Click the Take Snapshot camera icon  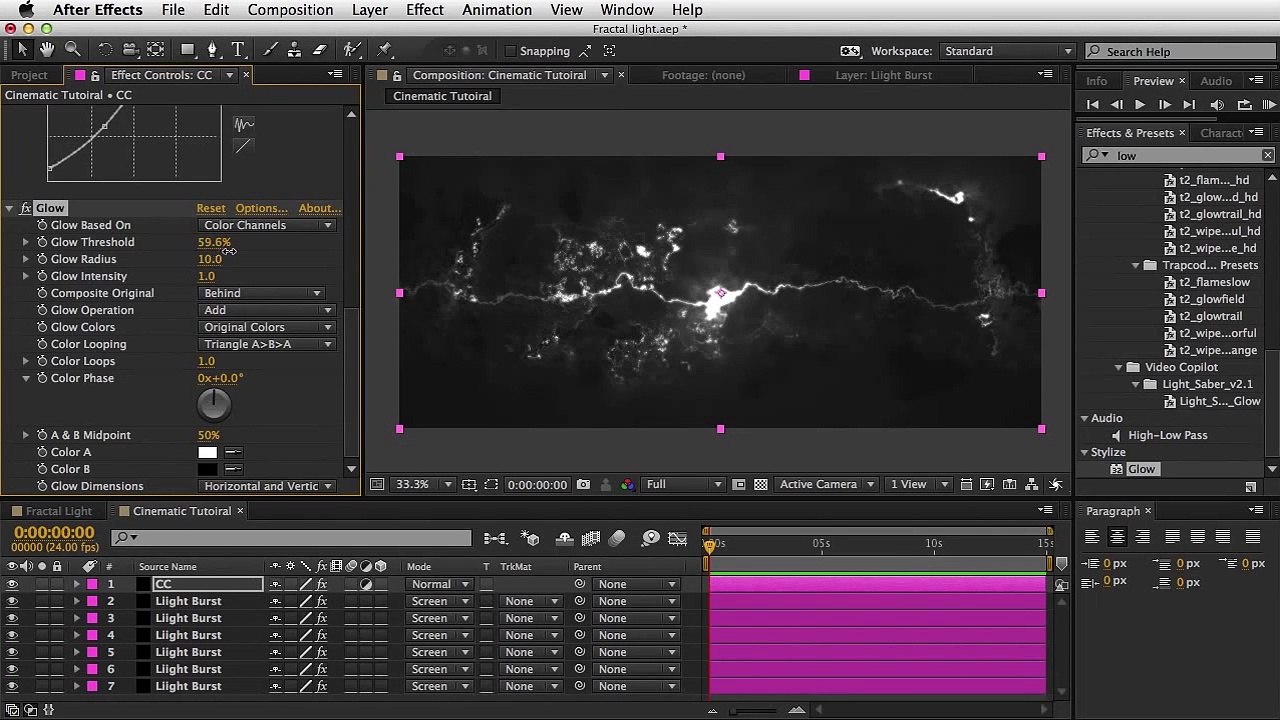point(583,485)
